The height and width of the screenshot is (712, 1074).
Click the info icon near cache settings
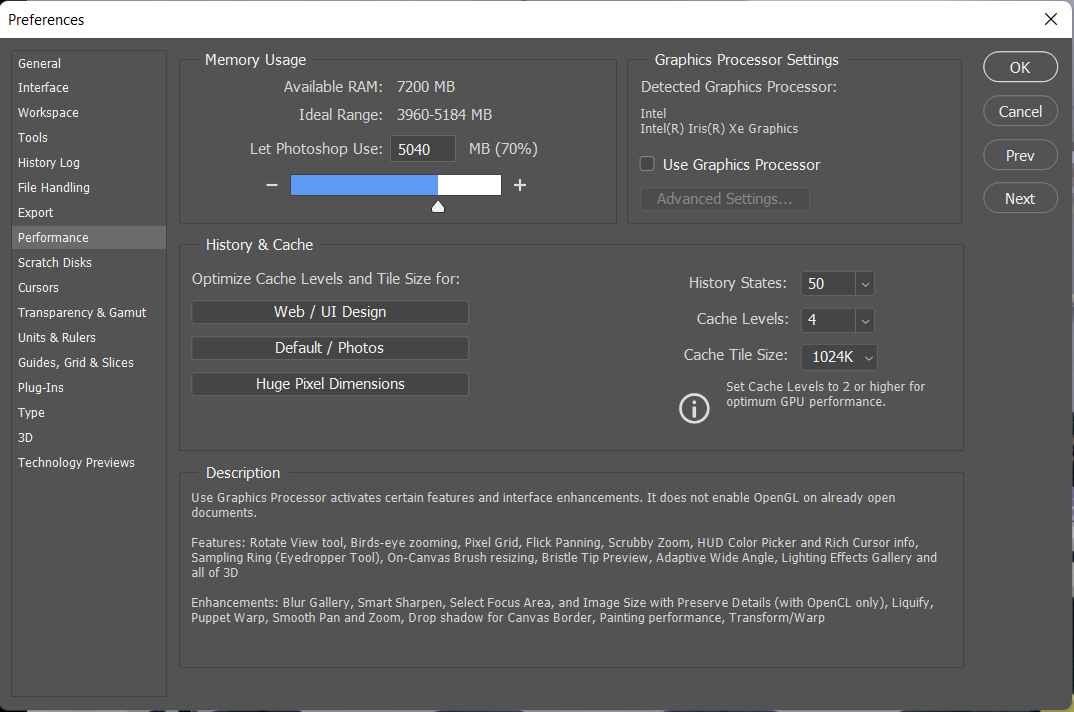pyautogui.click(x=694, y=408)
